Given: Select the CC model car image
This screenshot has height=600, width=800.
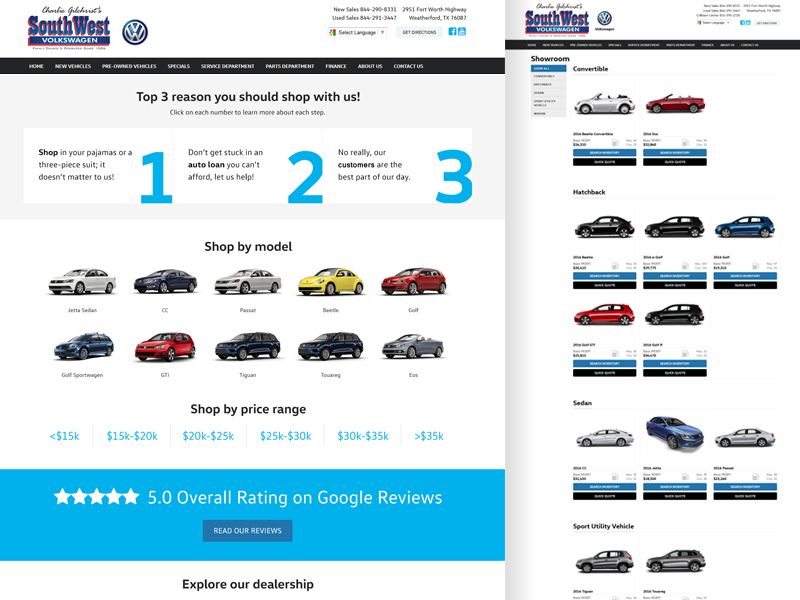Looking at the screenshot, I should (x=165, y=282).
